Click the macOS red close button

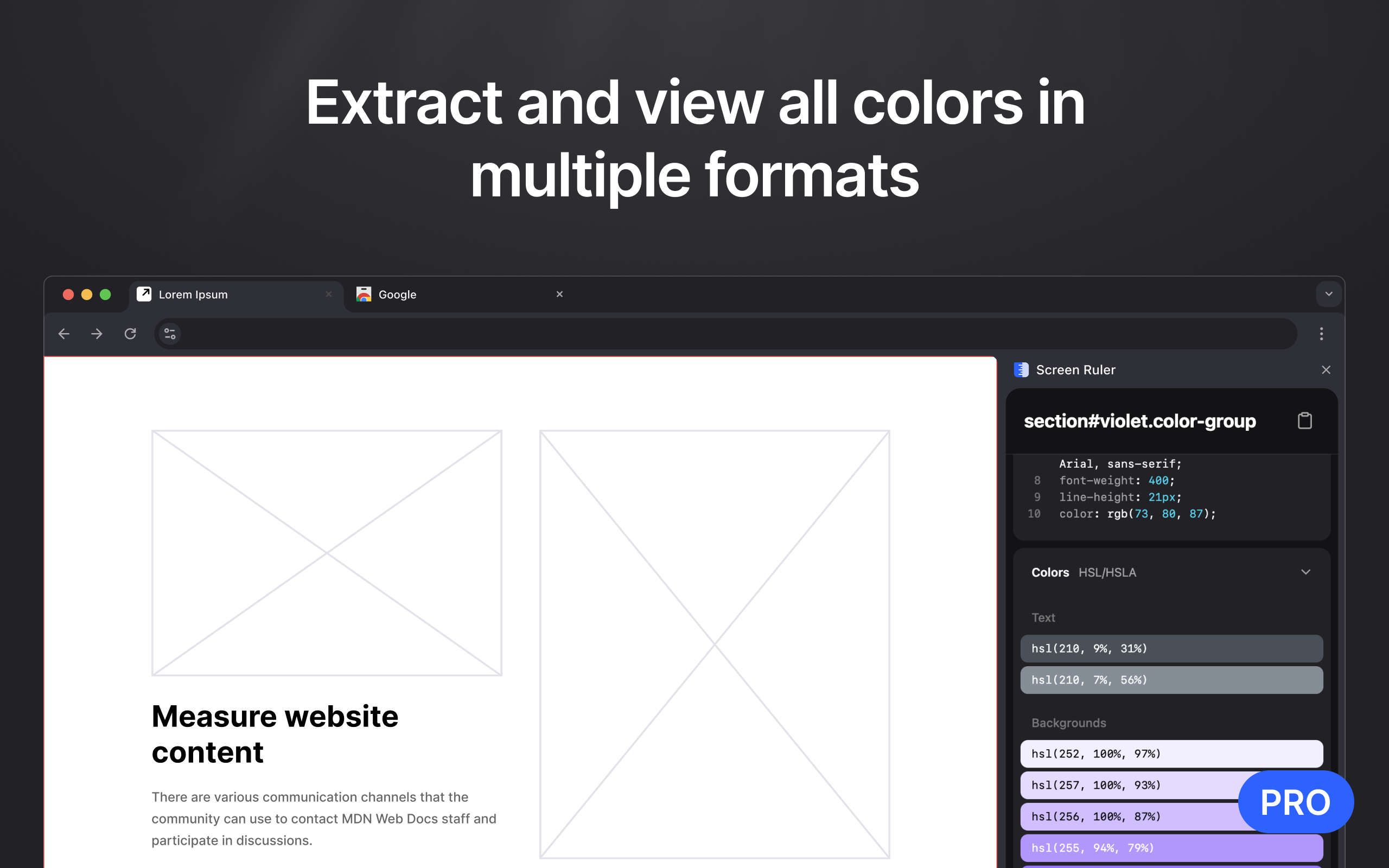[68, 295]
